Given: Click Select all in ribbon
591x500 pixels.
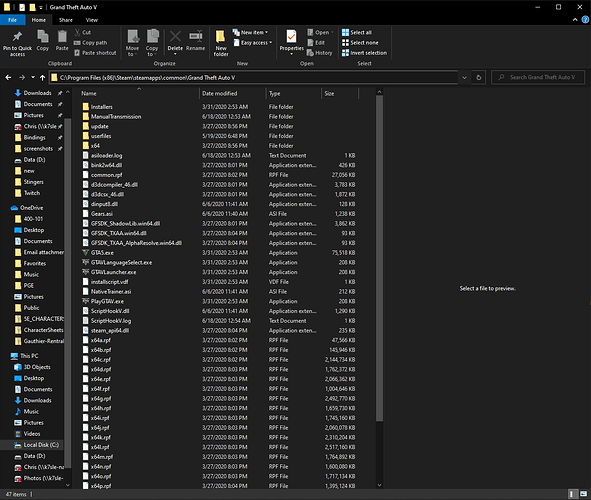Looking at the screenshot, I should tap(357, 32).
